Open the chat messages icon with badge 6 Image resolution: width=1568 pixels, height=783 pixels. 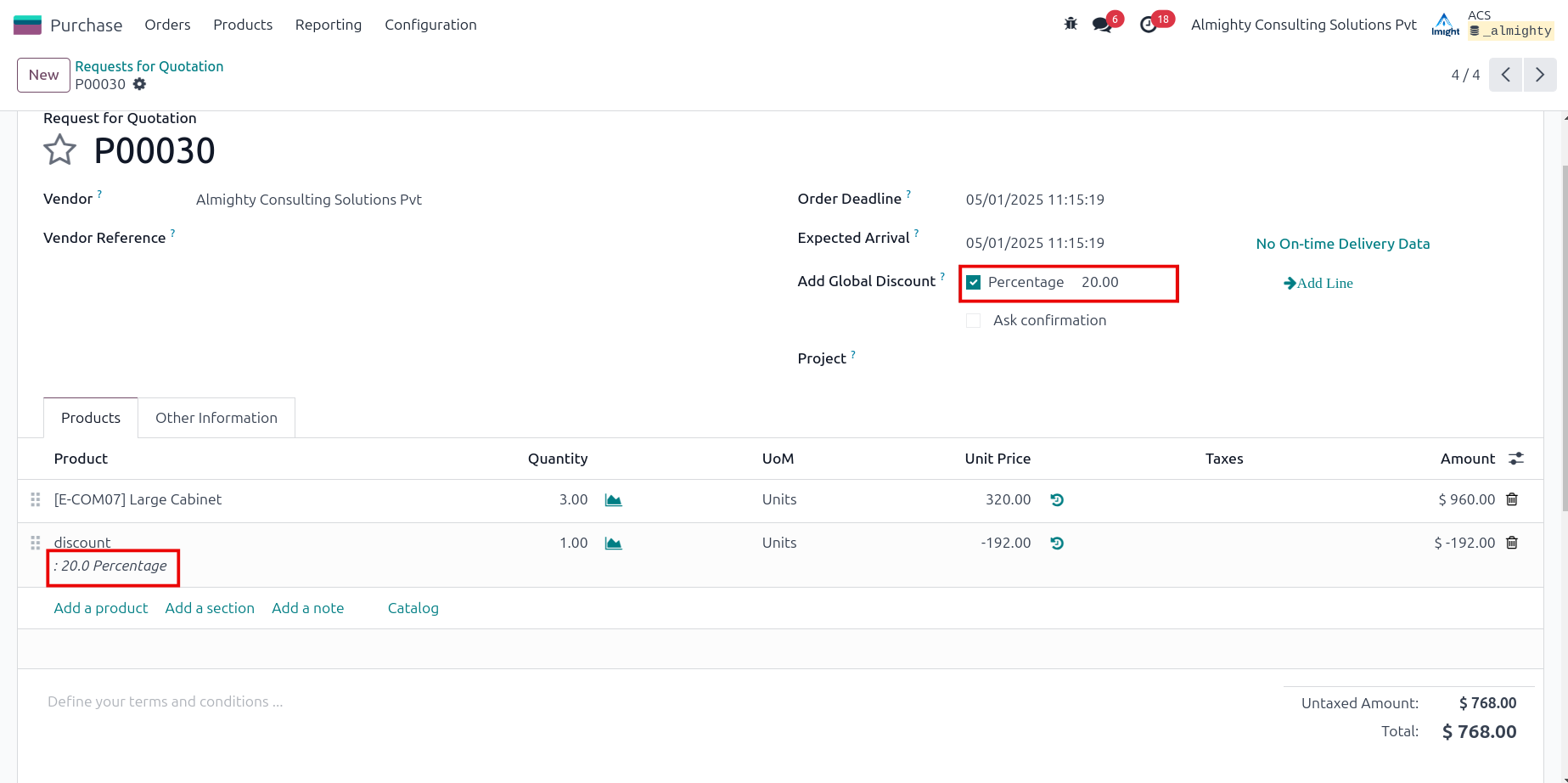click(1102, 25)
